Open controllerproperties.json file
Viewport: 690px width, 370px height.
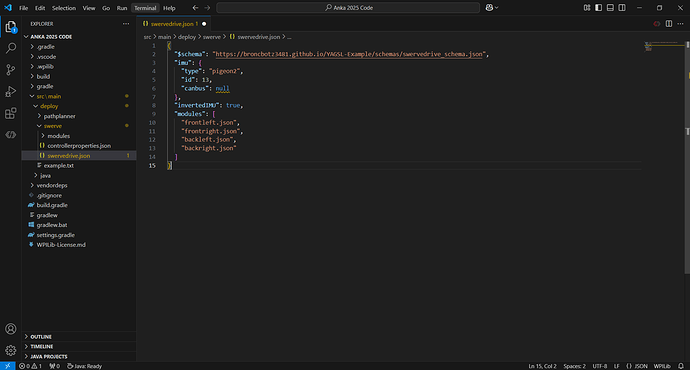pyautogui.click(x=79, y=146)
